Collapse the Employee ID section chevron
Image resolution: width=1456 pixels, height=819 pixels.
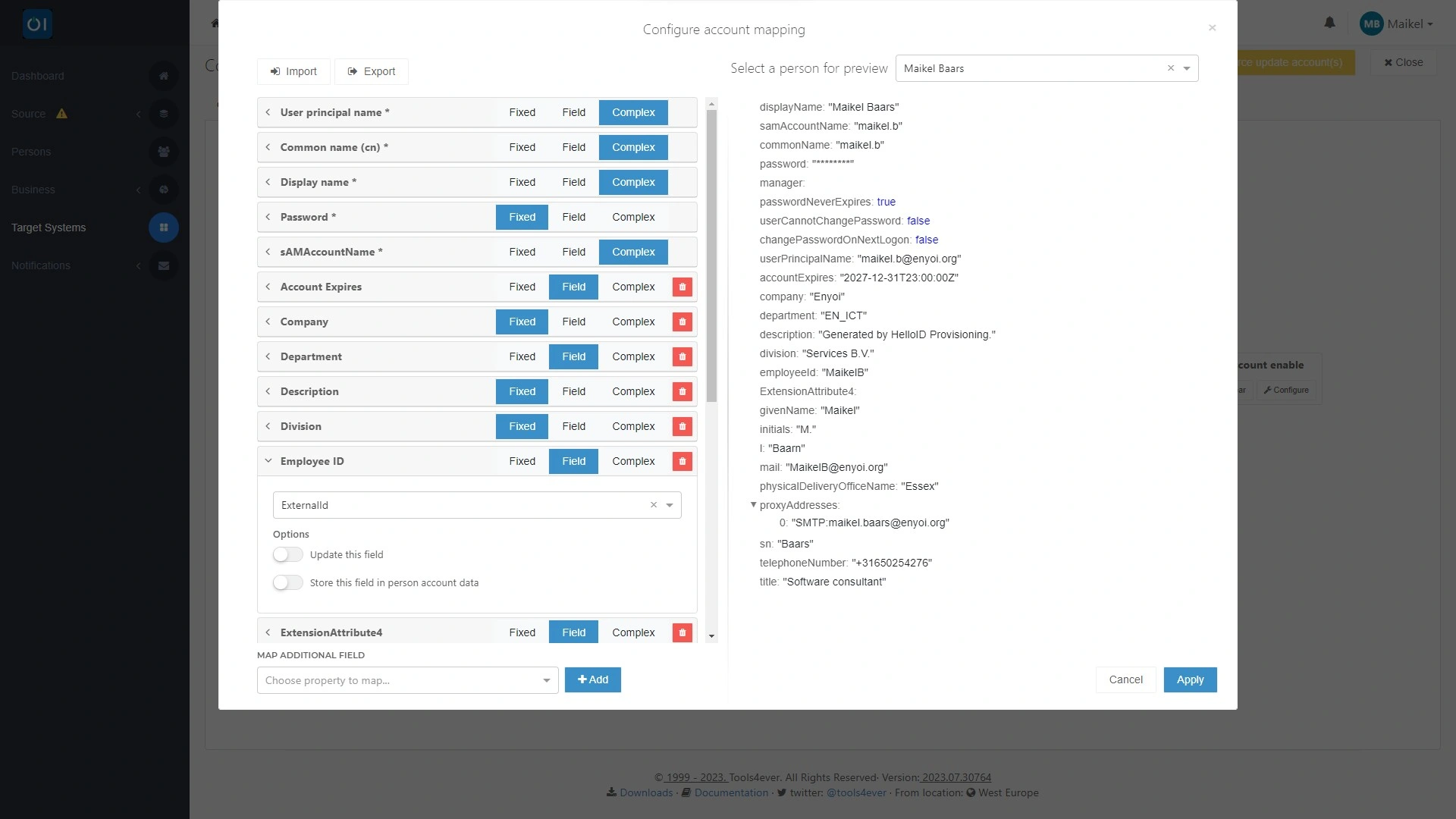tap(268, 461)
